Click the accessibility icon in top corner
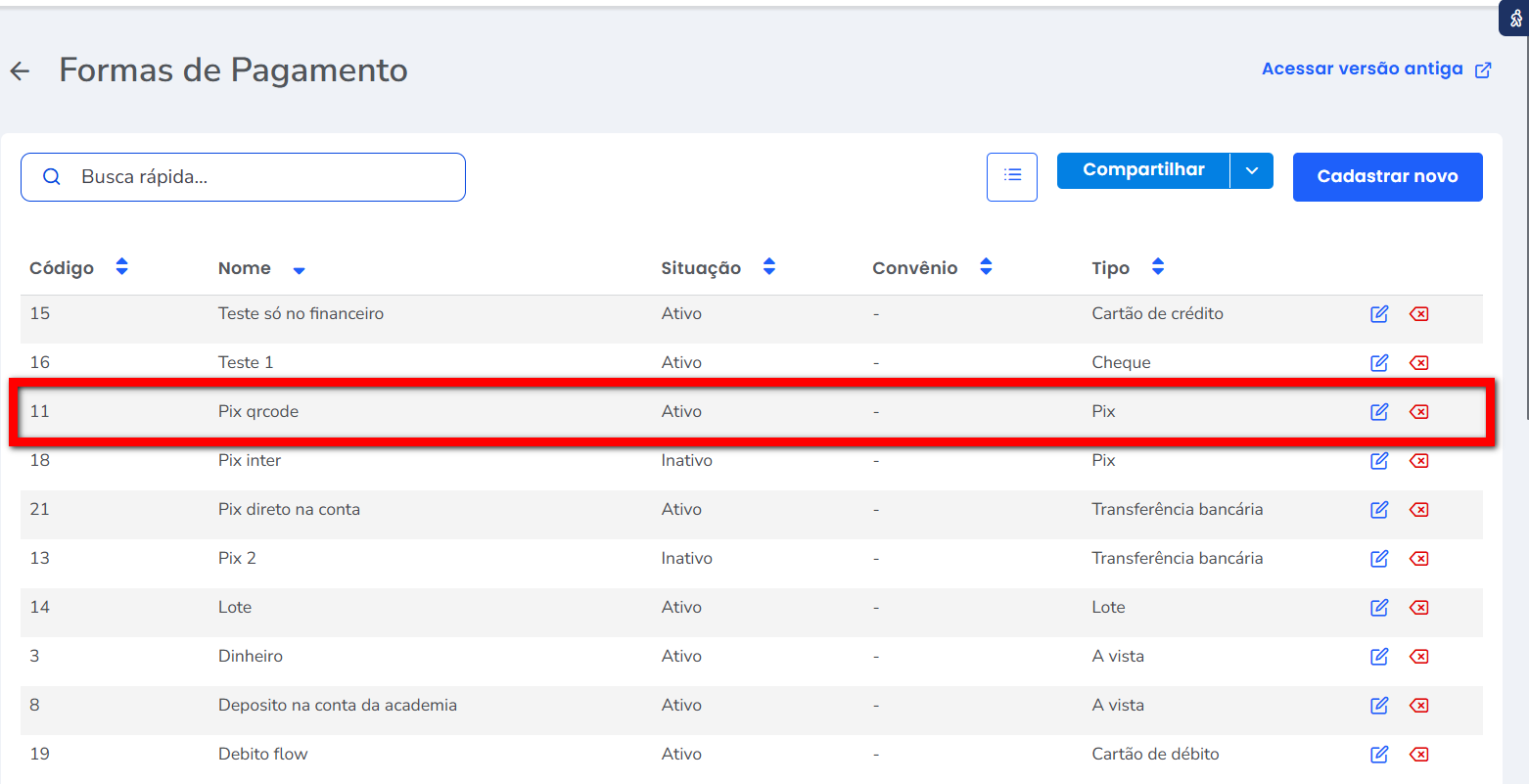This screenshot has width=1529, height=784. pyautogui.click(x=1515, y=18)
